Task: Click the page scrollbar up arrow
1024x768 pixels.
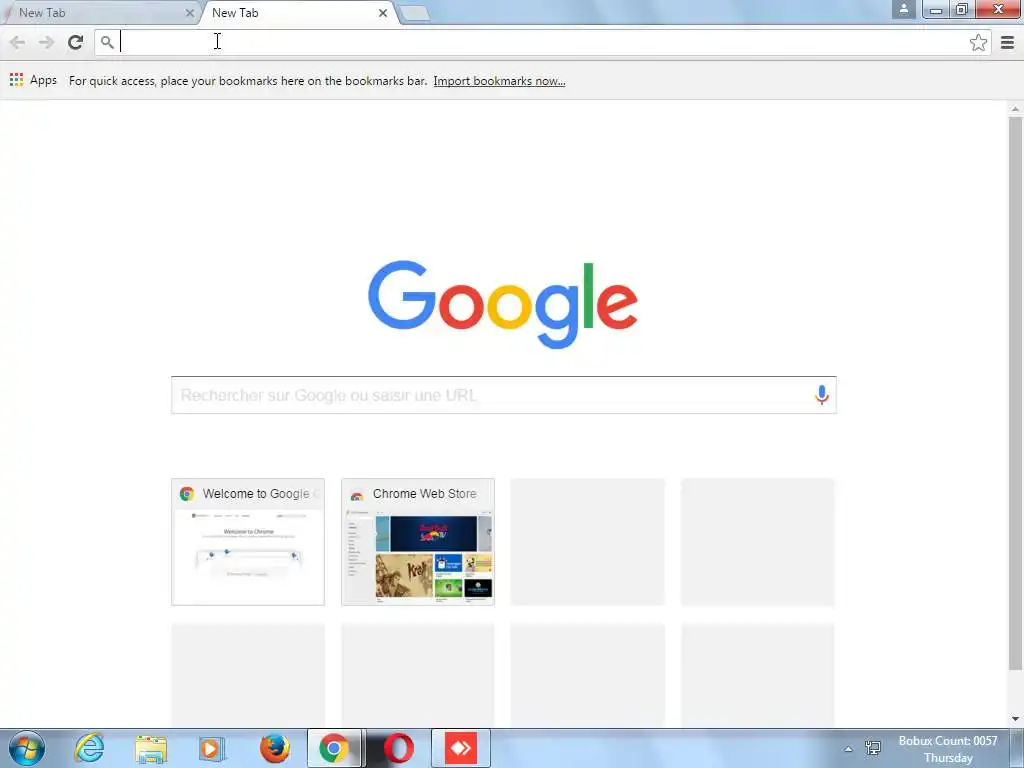Action: click(x=1015, y=108)
